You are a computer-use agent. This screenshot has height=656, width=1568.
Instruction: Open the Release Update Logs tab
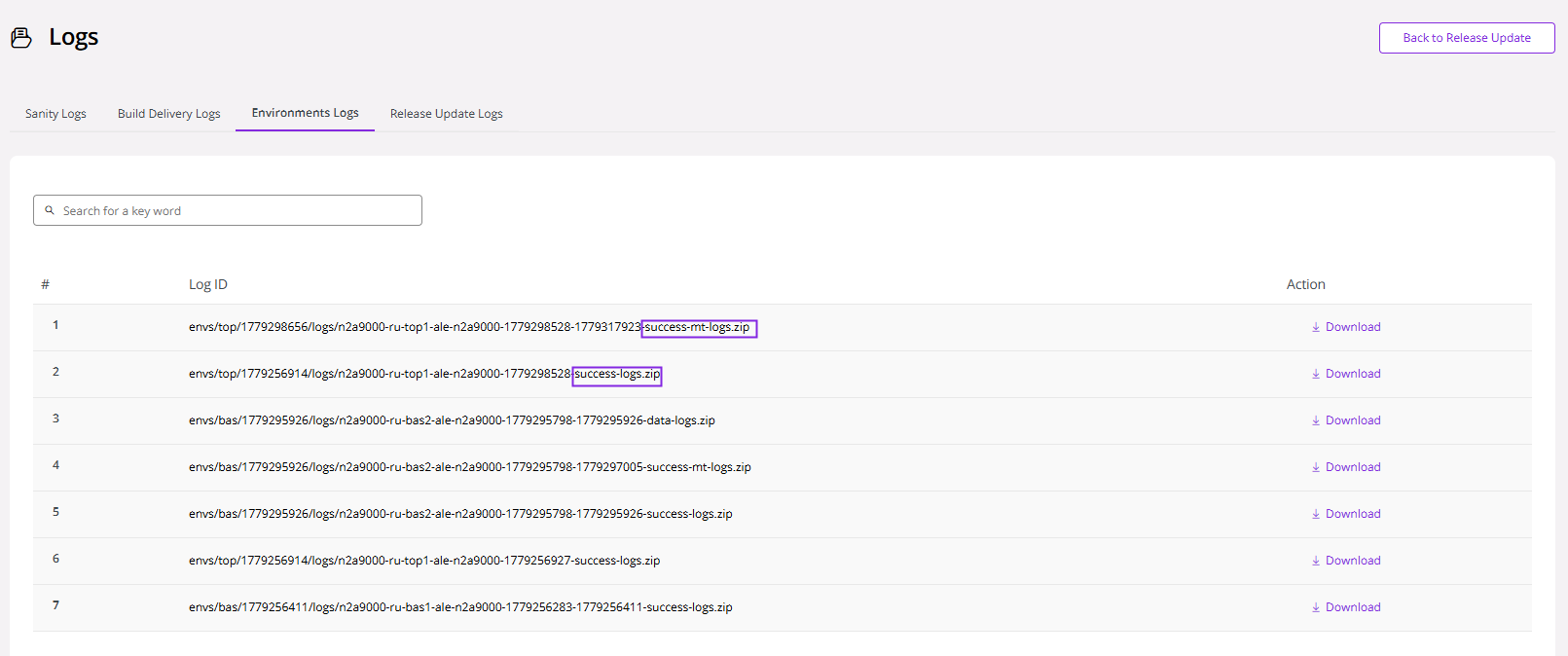(x=447, y=114)
